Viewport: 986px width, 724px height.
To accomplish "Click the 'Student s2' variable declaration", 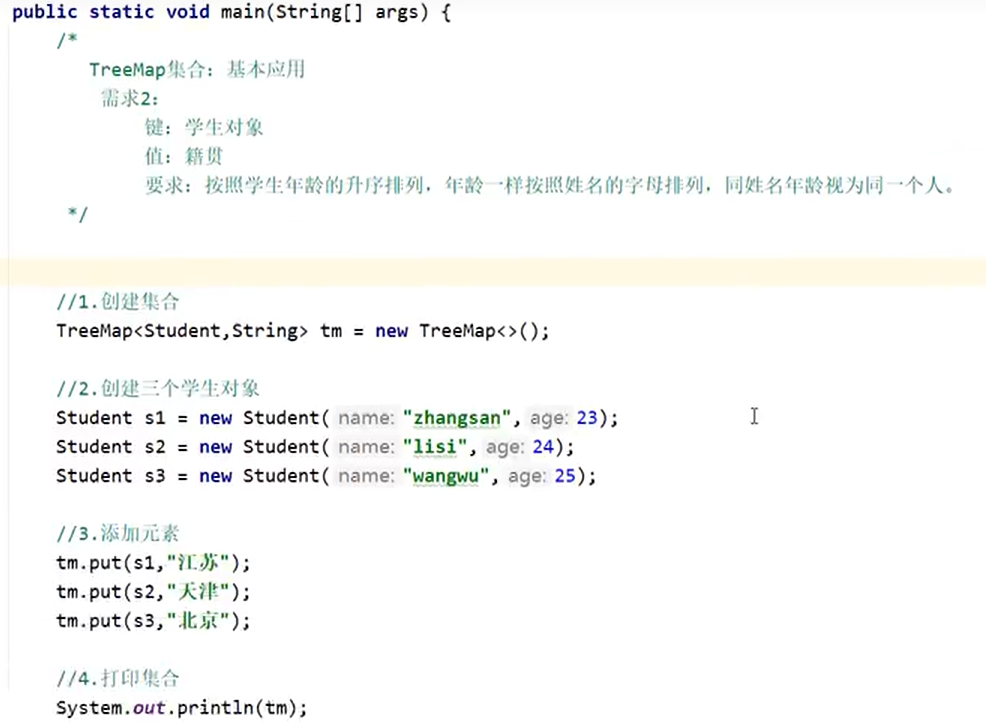I will (110, 447).
